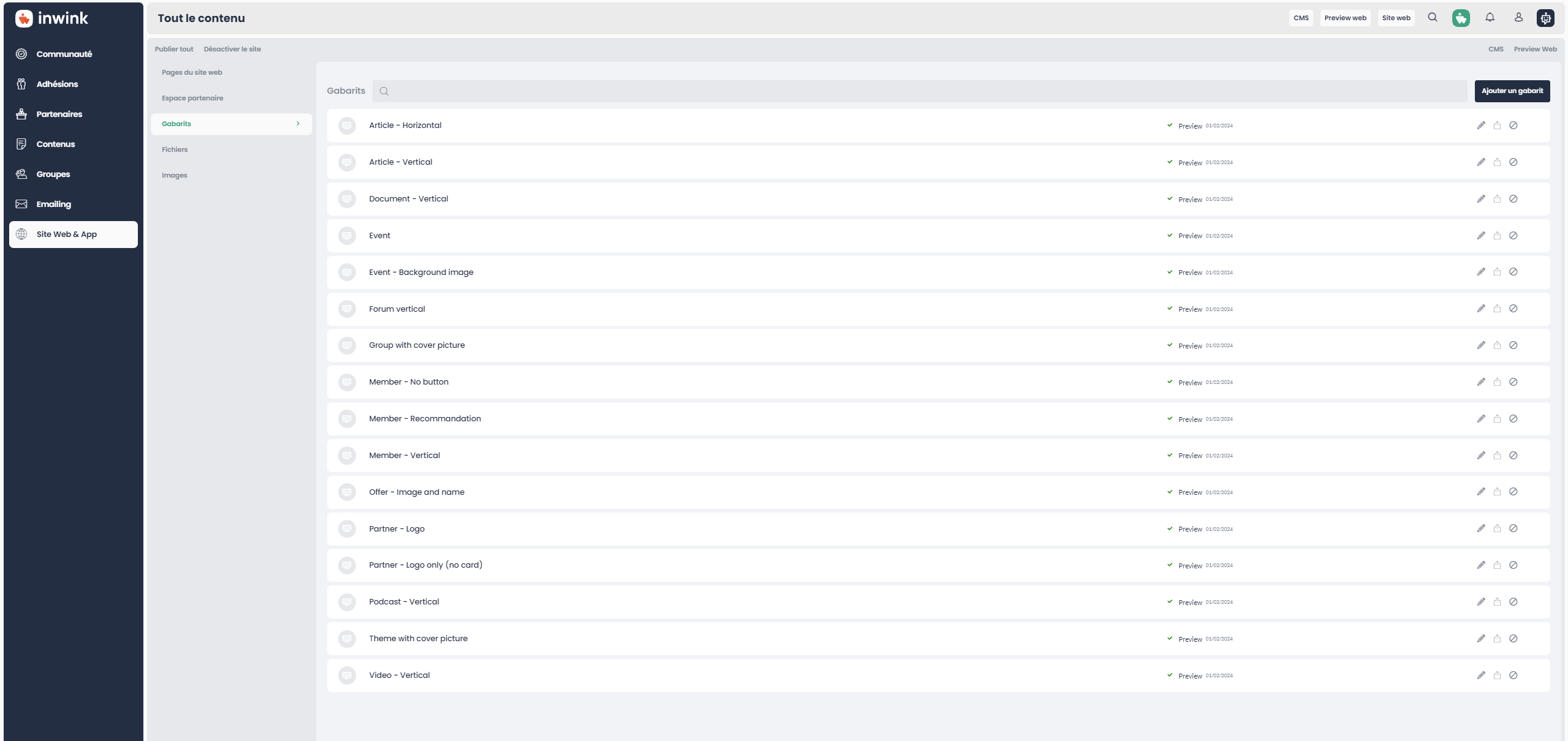Click the disable icon for Video - Vertical

[1513, 675]
